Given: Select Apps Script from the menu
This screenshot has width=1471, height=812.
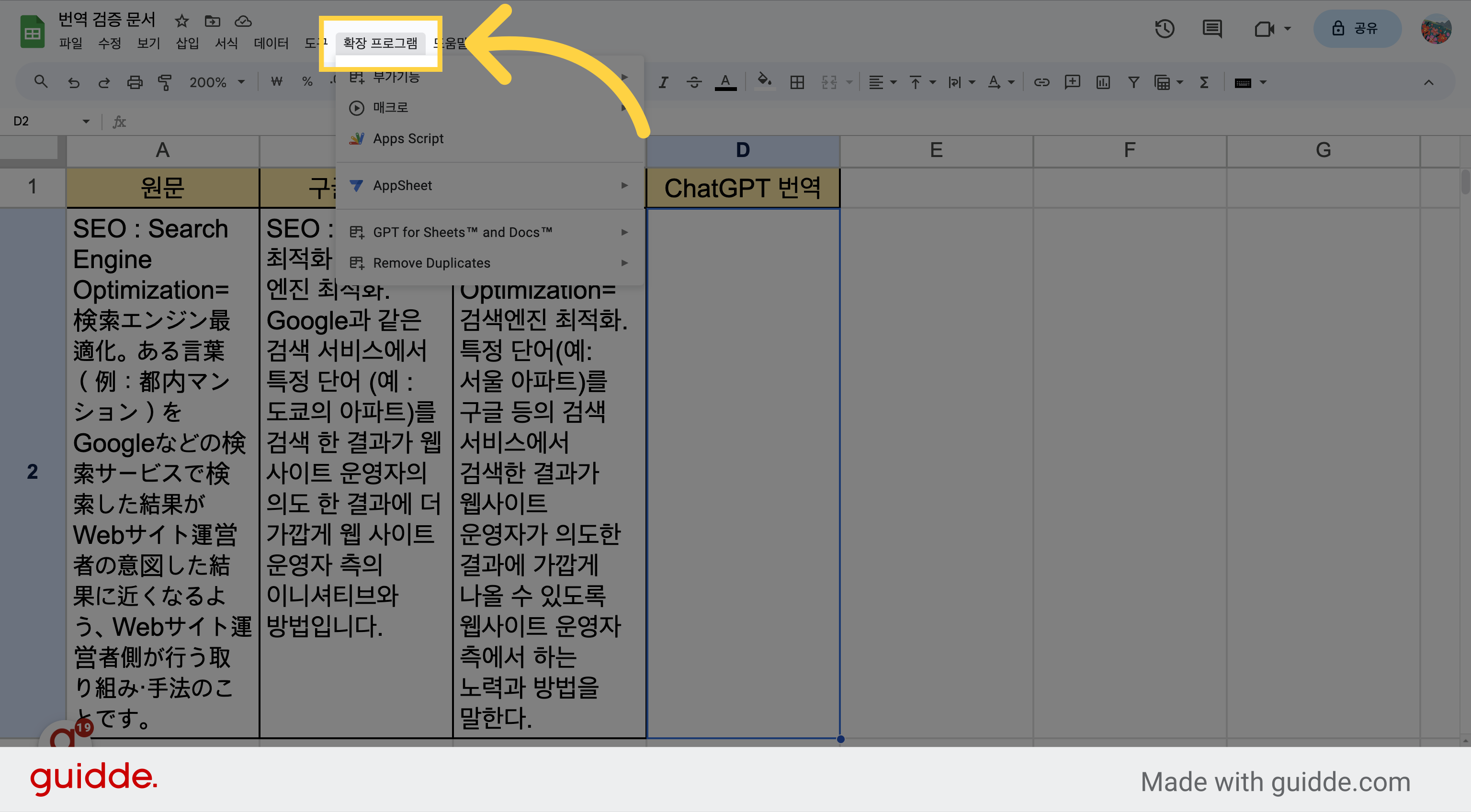Looking at the screenshot, I should (x=490, y=139).
